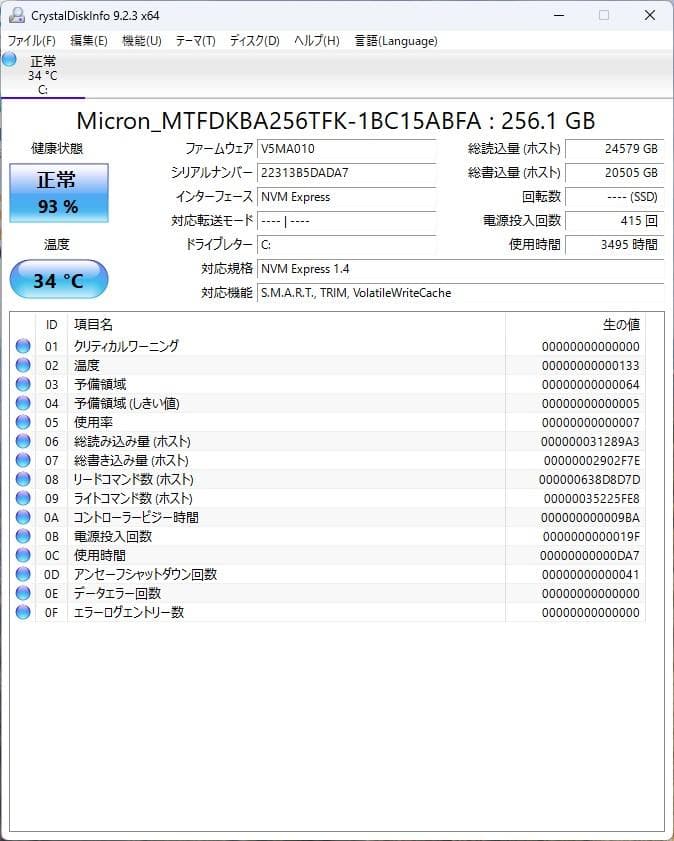Open the ファイル(F) menu
Viewport: 674px width, 841px height.
coord(32,41)
